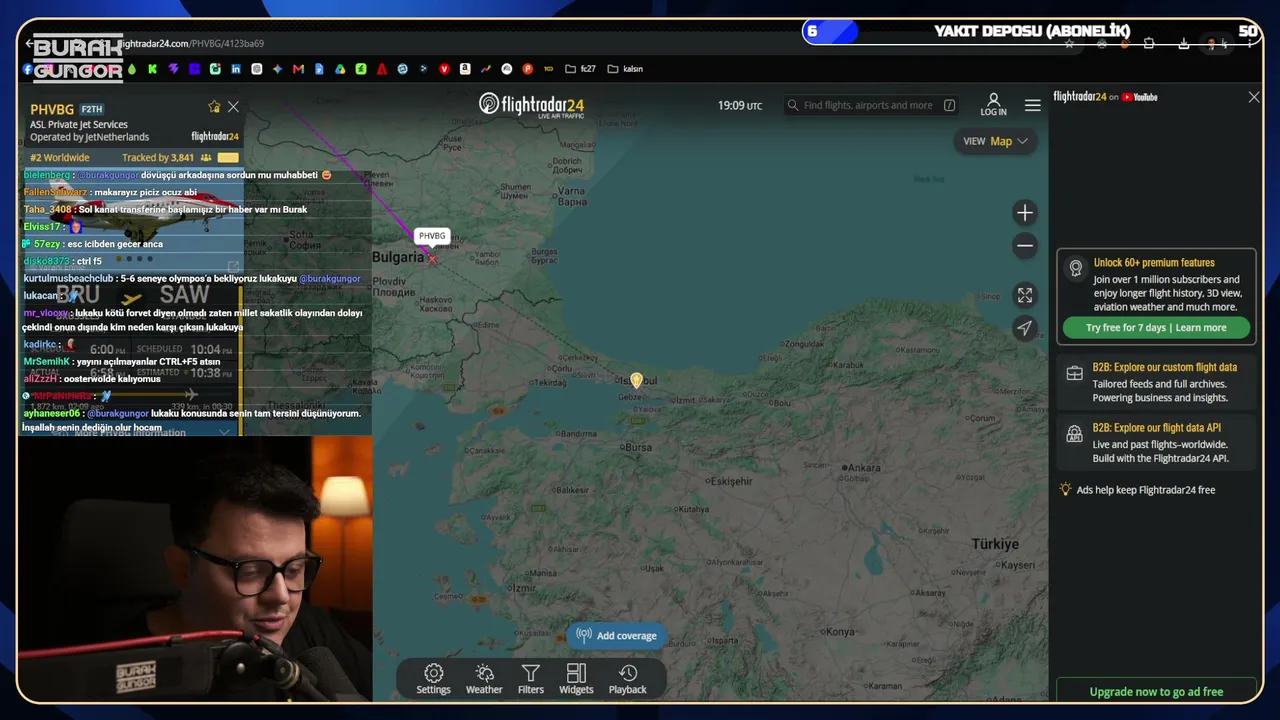Click the YouTube logo in side panel
Viewport: 1280px width, 720px height.
pyautogui.click(x=1140, y=97)
